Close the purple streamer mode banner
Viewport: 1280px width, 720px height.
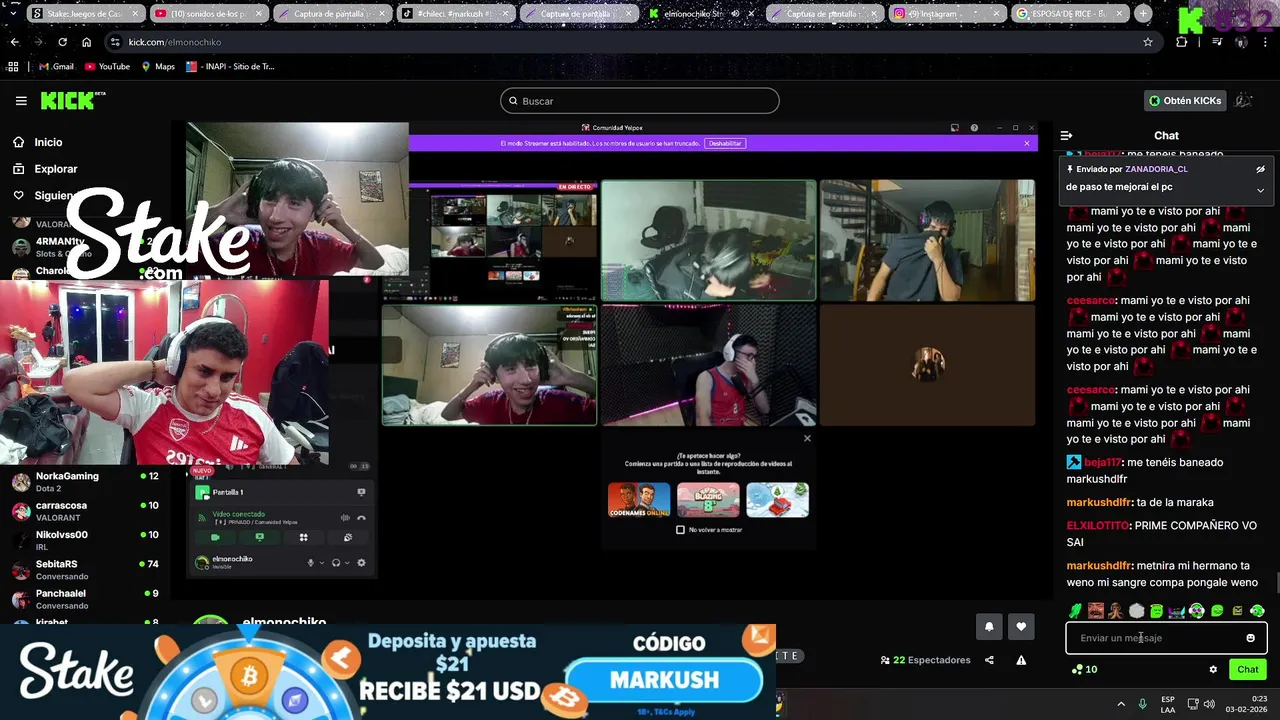[1026, 144]
